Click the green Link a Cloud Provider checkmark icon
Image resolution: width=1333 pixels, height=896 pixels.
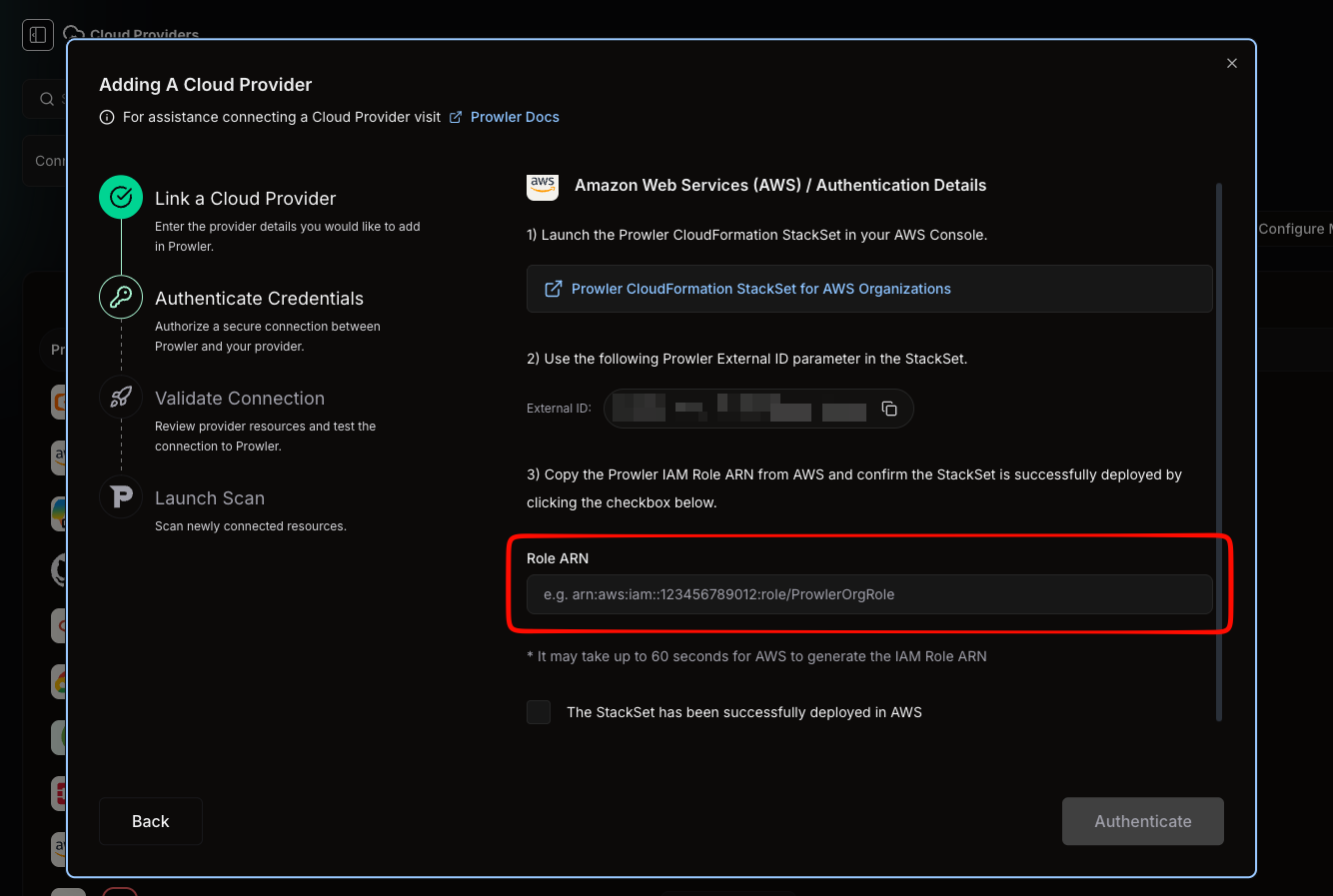click(x=120, y=197)
